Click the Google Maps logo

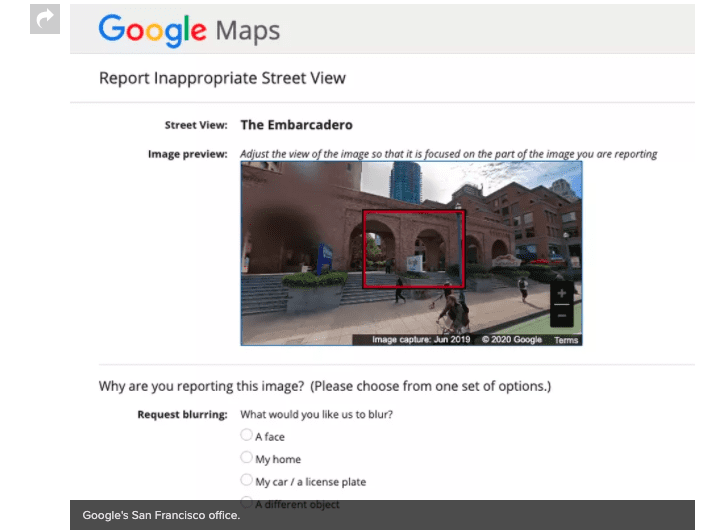(x=189, y=30)
